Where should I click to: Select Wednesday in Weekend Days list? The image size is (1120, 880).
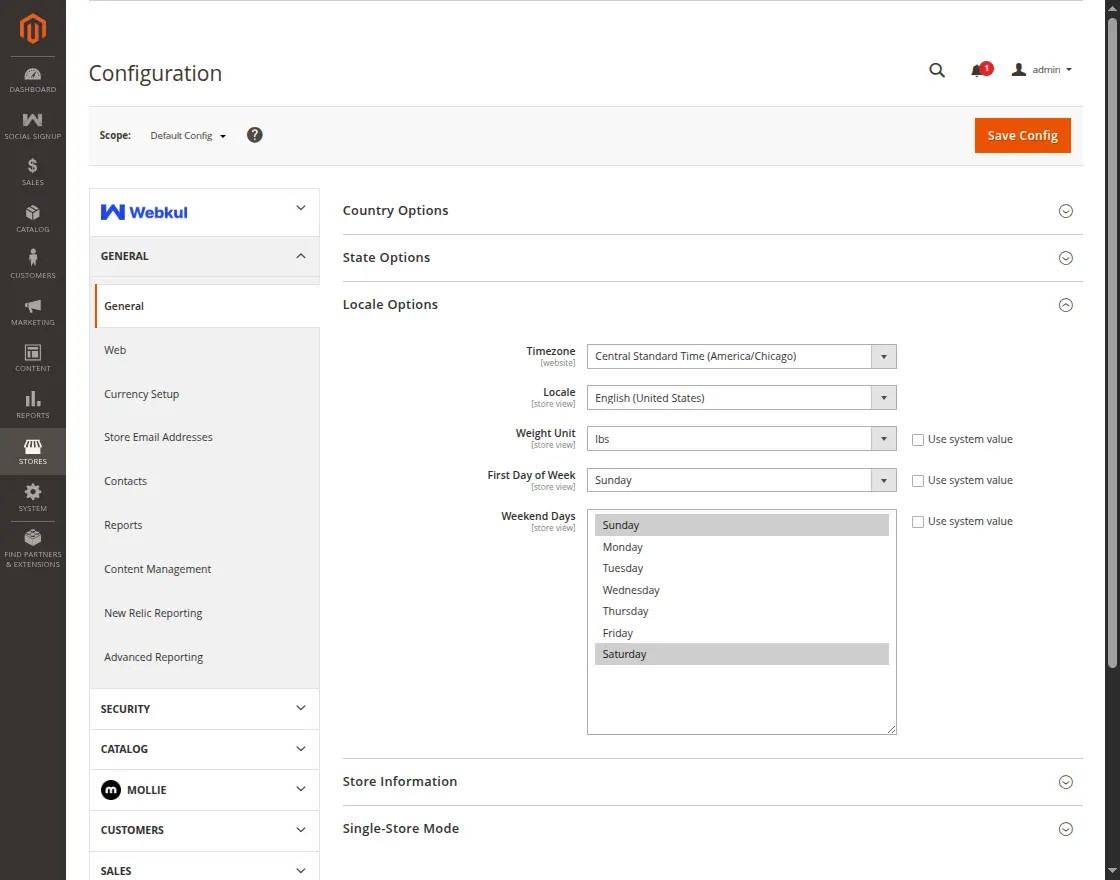tap(631, 590)
